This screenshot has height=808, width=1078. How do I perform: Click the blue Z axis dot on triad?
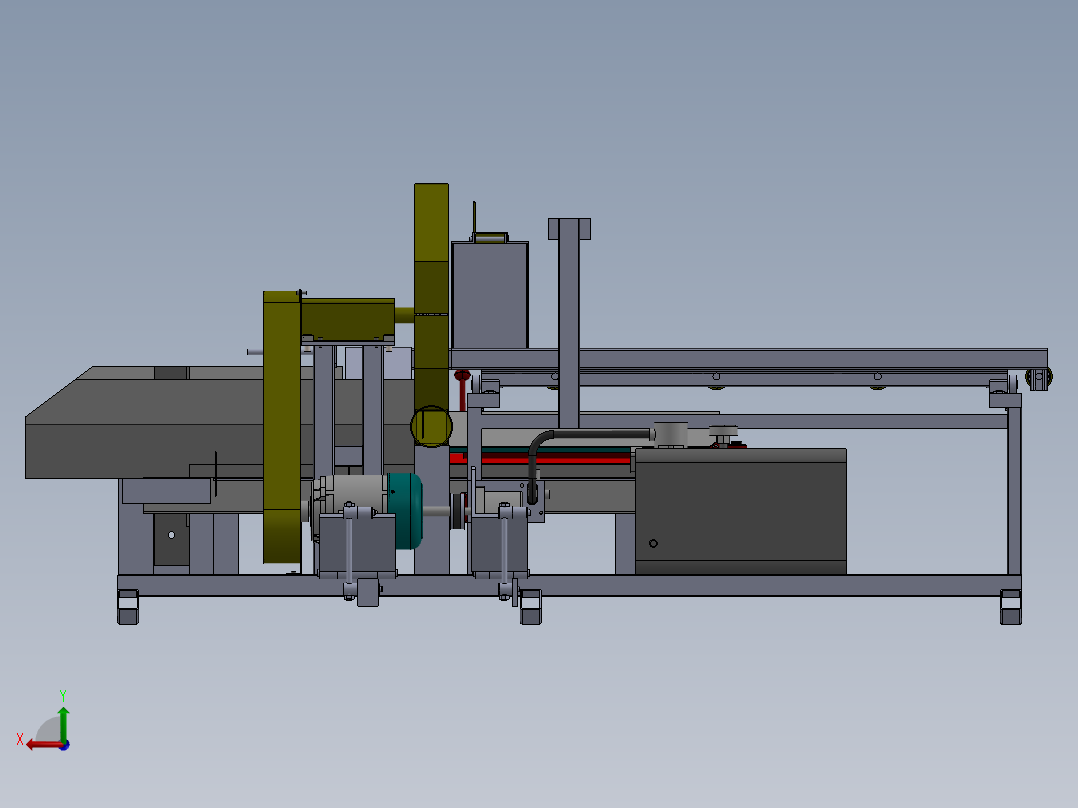(x=65, y=745)
